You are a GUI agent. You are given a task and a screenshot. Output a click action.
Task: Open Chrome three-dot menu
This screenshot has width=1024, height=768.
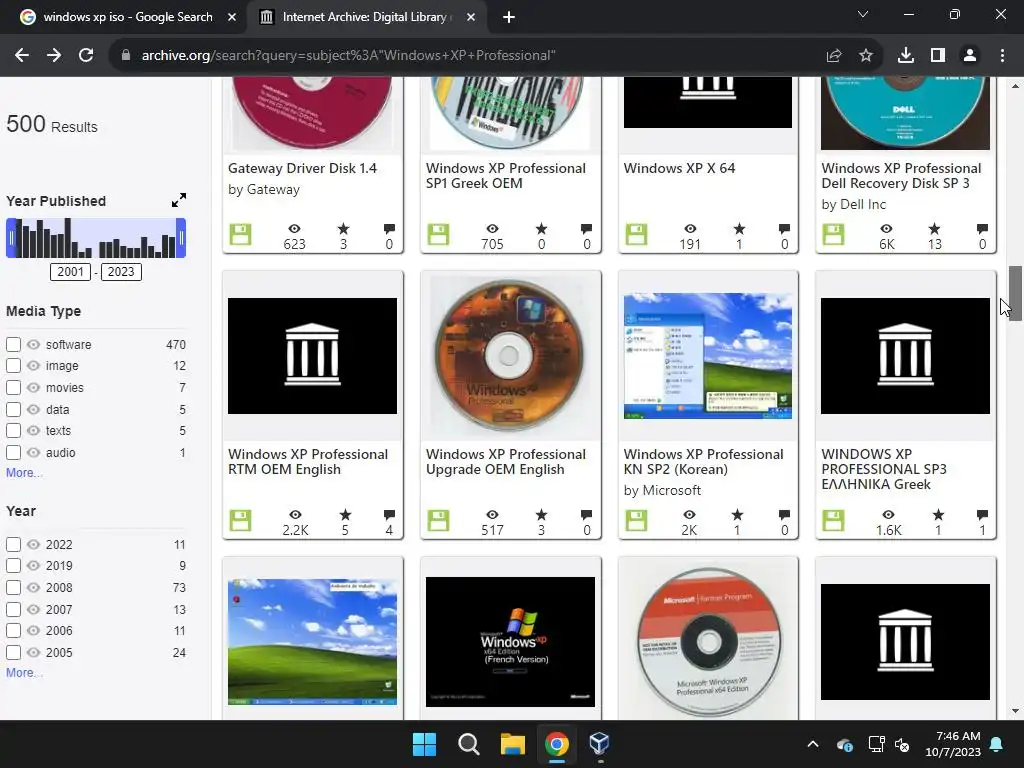tap(1002, 56)
